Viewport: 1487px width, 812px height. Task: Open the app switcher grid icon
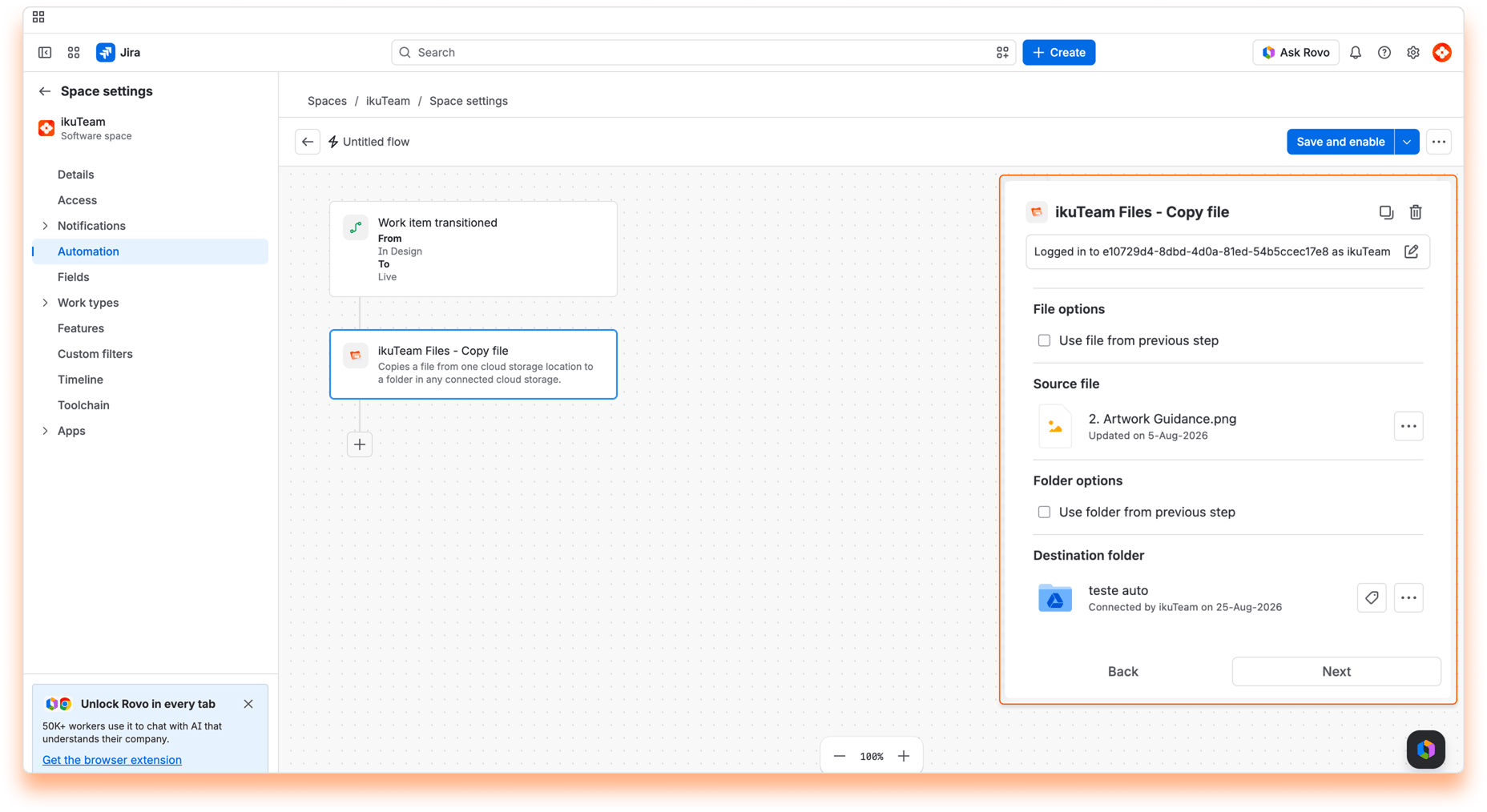(74, 52)
